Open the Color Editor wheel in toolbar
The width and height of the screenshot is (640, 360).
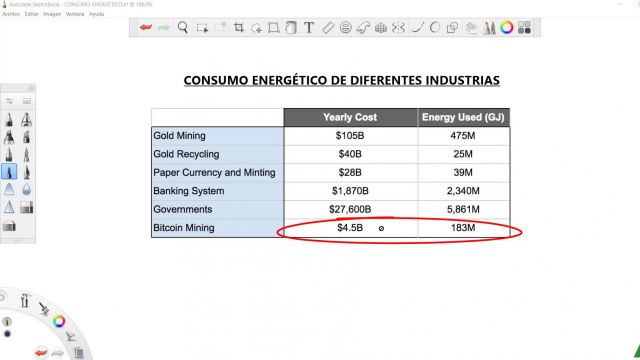(x=507, y=27)
